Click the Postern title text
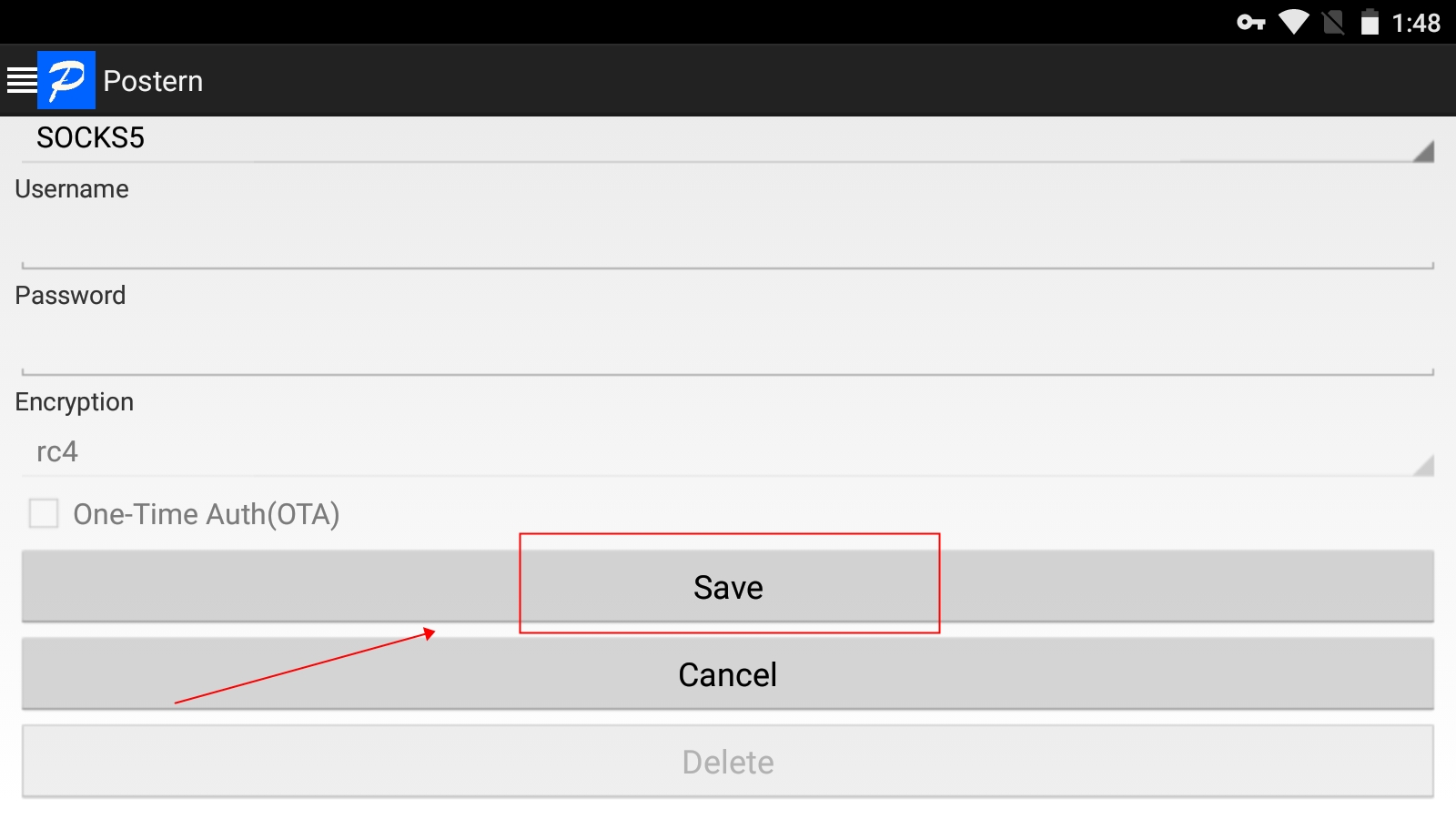The image size is (1456, 819). (153, 81)
